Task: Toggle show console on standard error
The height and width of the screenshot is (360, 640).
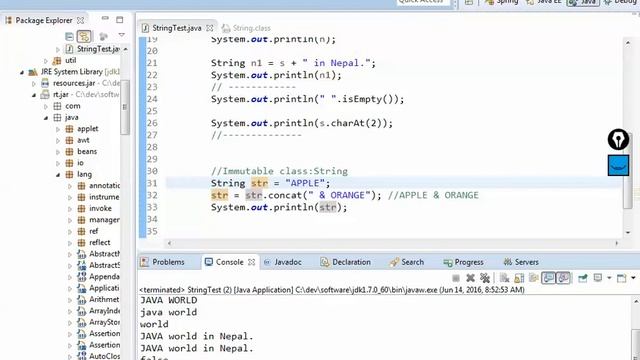Action: [x=563, y=278]
